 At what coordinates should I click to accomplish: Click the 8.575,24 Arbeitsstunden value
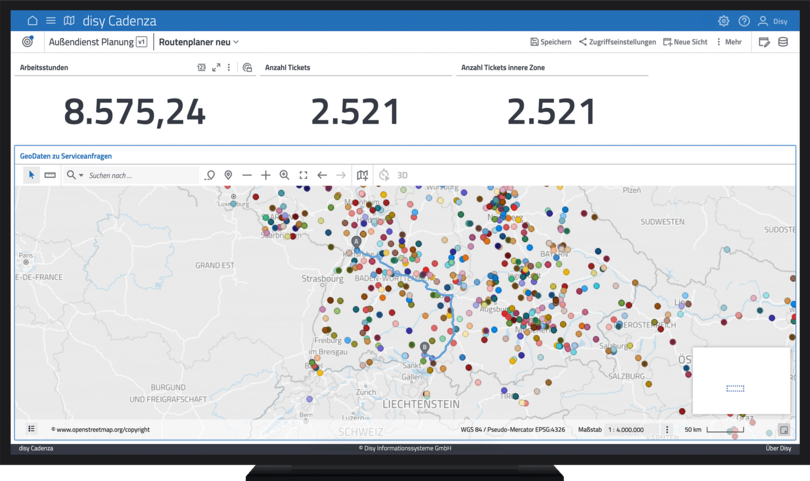point(134,112)
